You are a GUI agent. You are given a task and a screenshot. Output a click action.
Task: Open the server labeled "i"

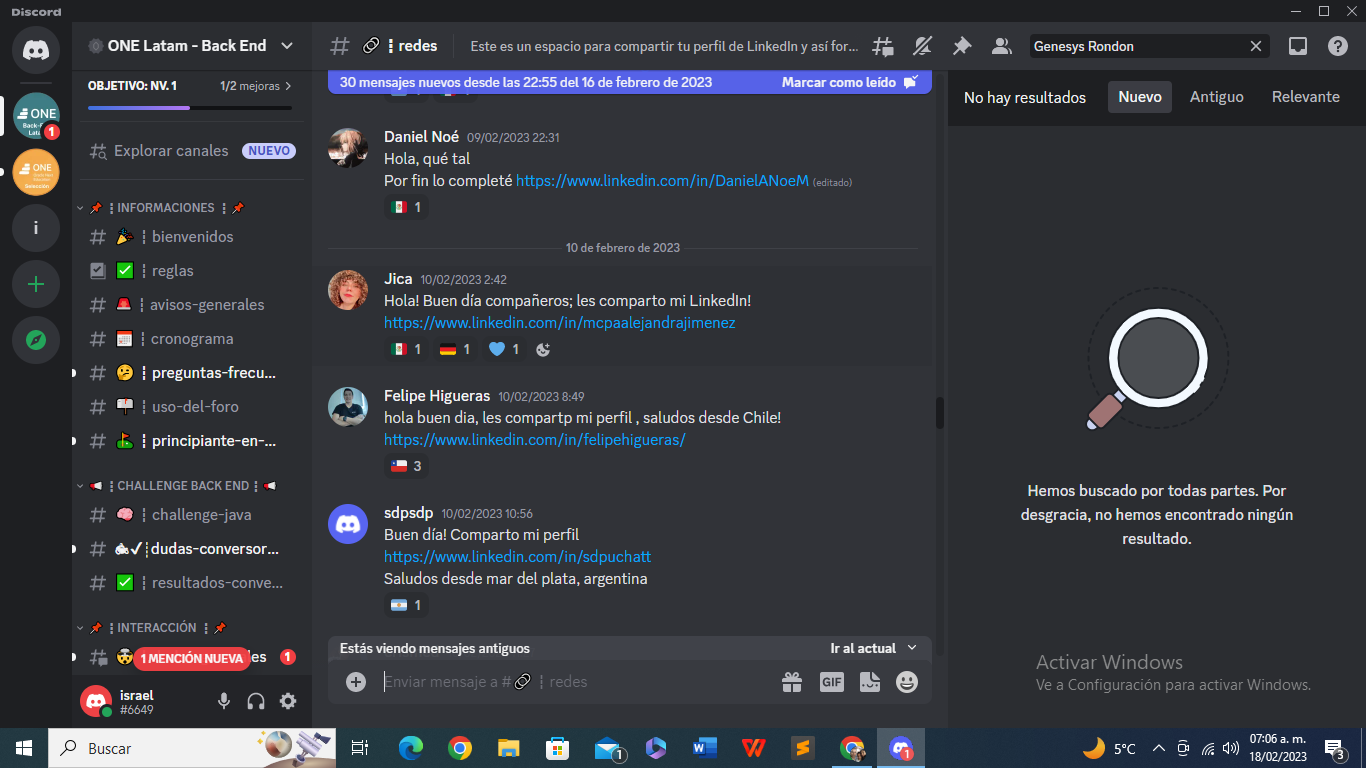36,228
